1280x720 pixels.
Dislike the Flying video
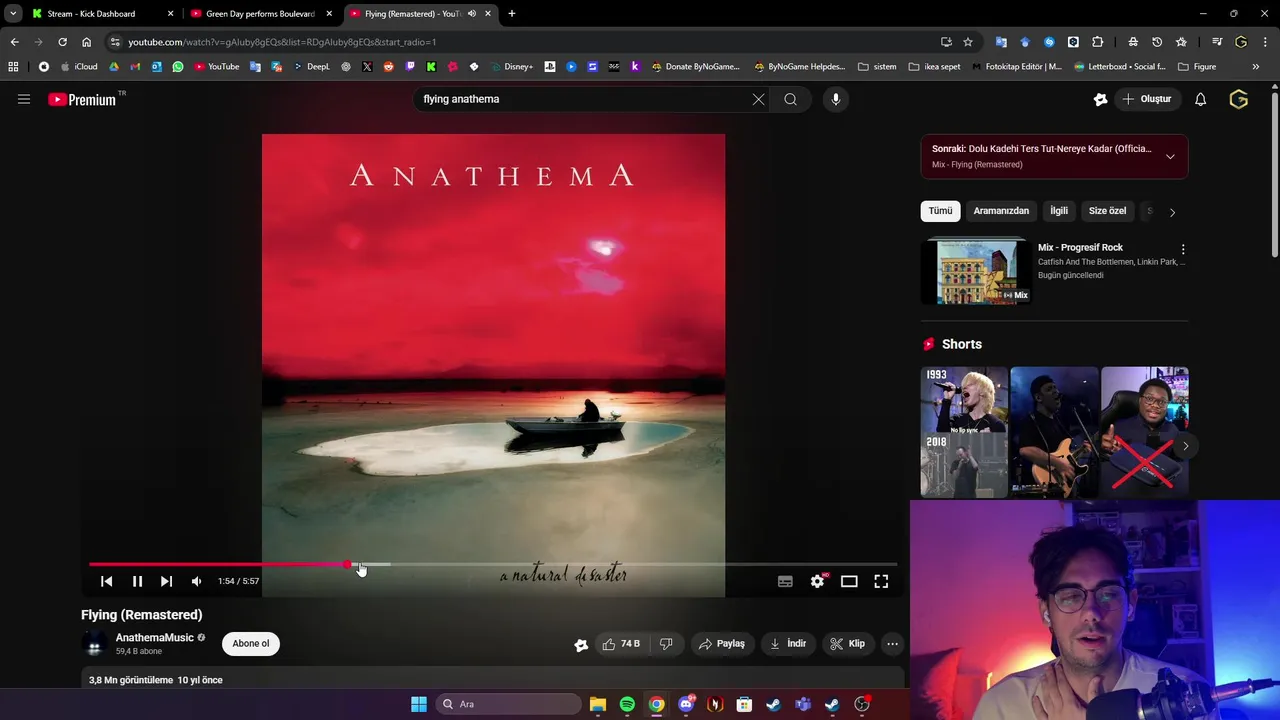[666, 644]
